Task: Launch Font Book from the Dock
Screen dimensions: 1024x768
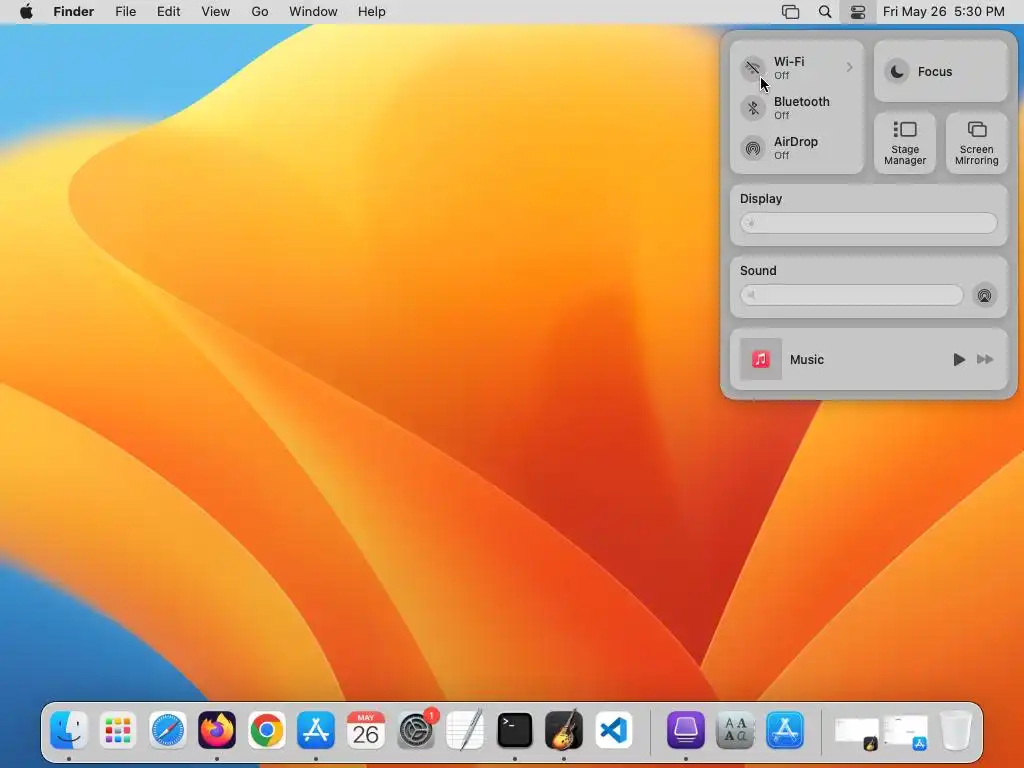Action: pyautogui.click(x=735, y=730)
